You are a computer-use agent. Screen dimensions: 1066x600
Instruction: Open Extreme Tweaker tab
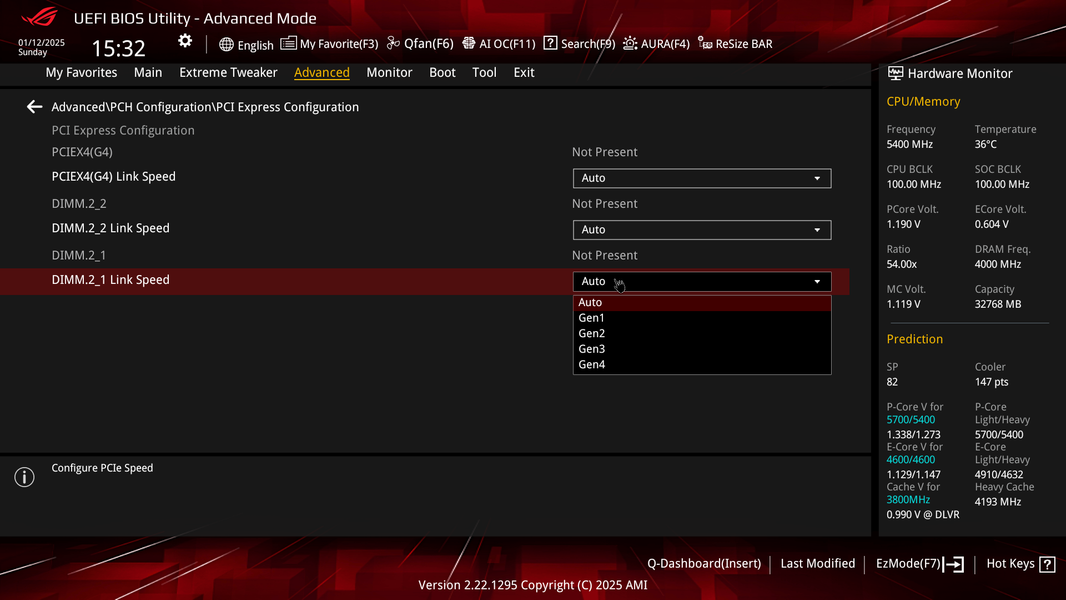click(x=228, y=72)
